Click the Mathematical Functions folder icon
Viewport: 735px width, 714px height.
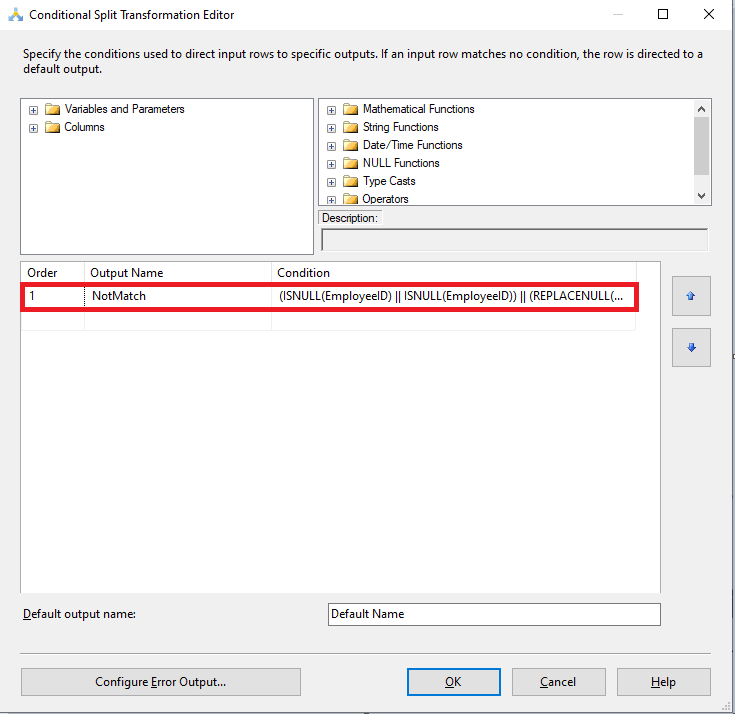tap(350, 109)
